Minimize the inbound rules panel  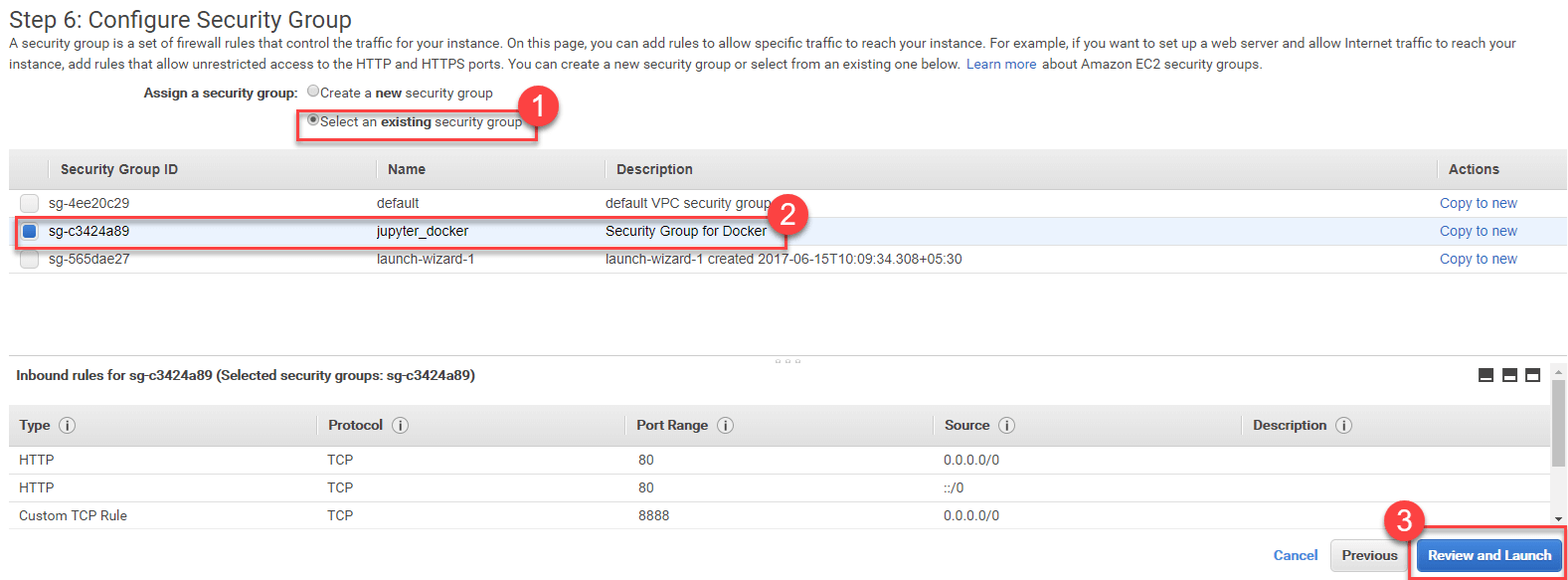[x=1485, y=375]
